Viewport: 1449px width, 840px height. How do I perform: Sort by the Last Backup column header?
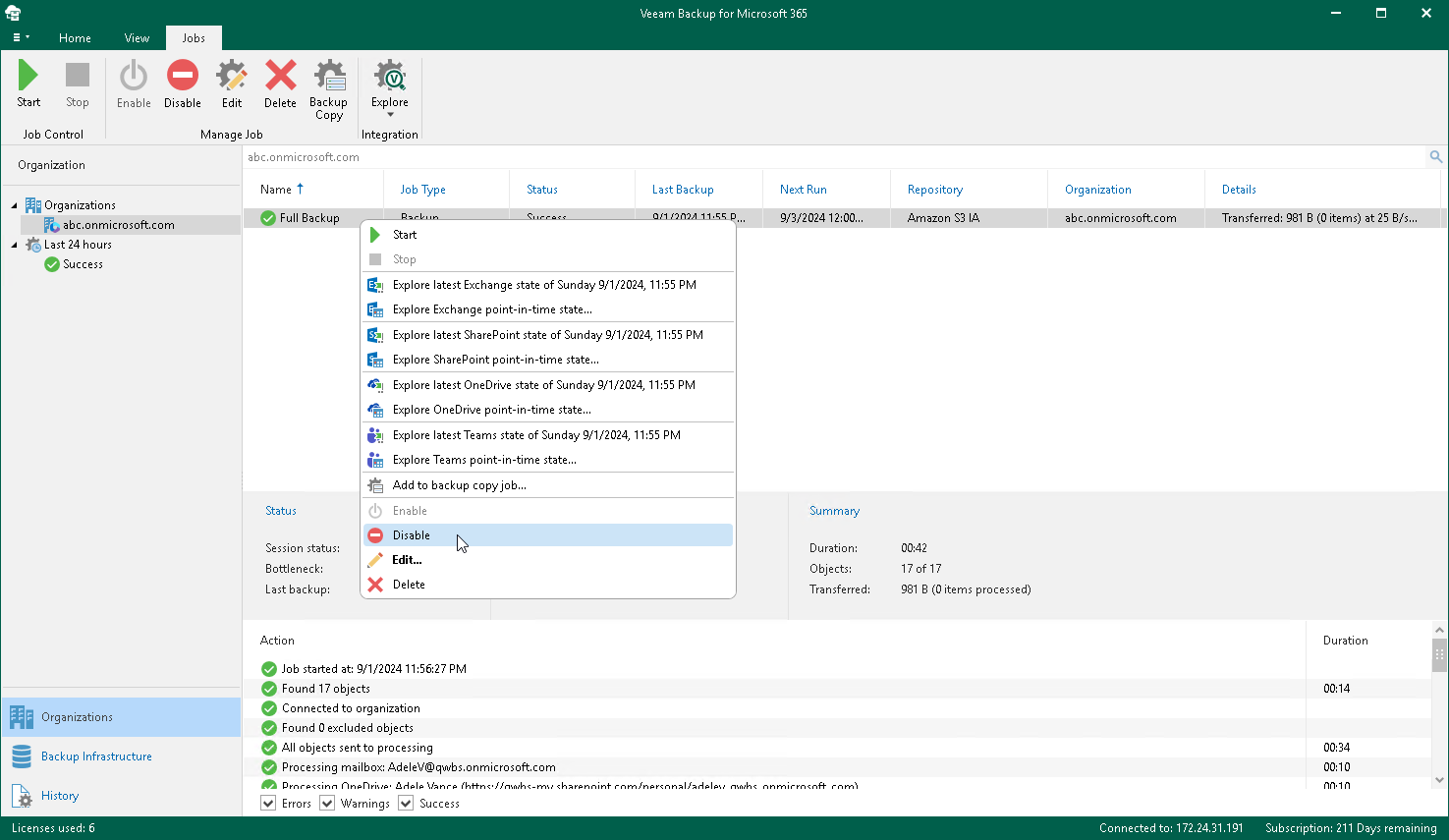698,190
